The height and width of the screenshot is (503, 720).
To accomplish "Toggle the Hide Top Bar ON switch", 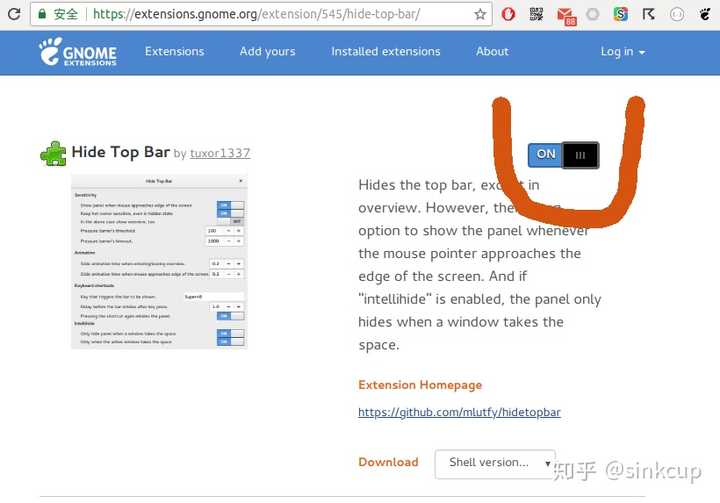I will pos(563,155).
